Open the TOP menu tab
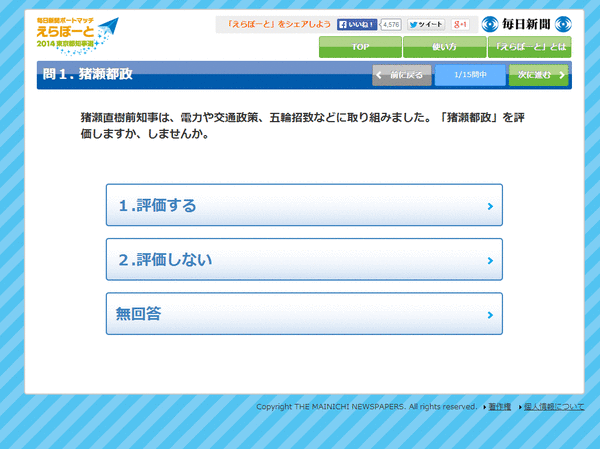This screenshot has width=600, height=449. (x=360, y=47)
